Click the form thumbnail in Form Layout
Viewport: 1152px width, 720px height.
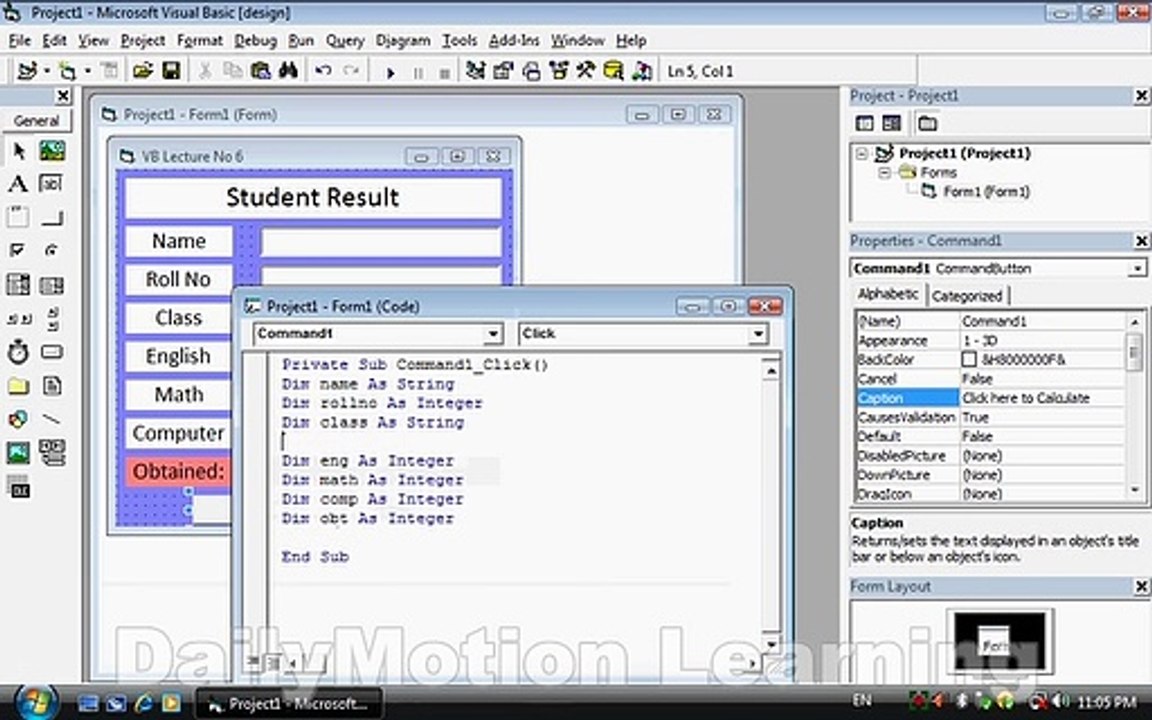point(996,645)
